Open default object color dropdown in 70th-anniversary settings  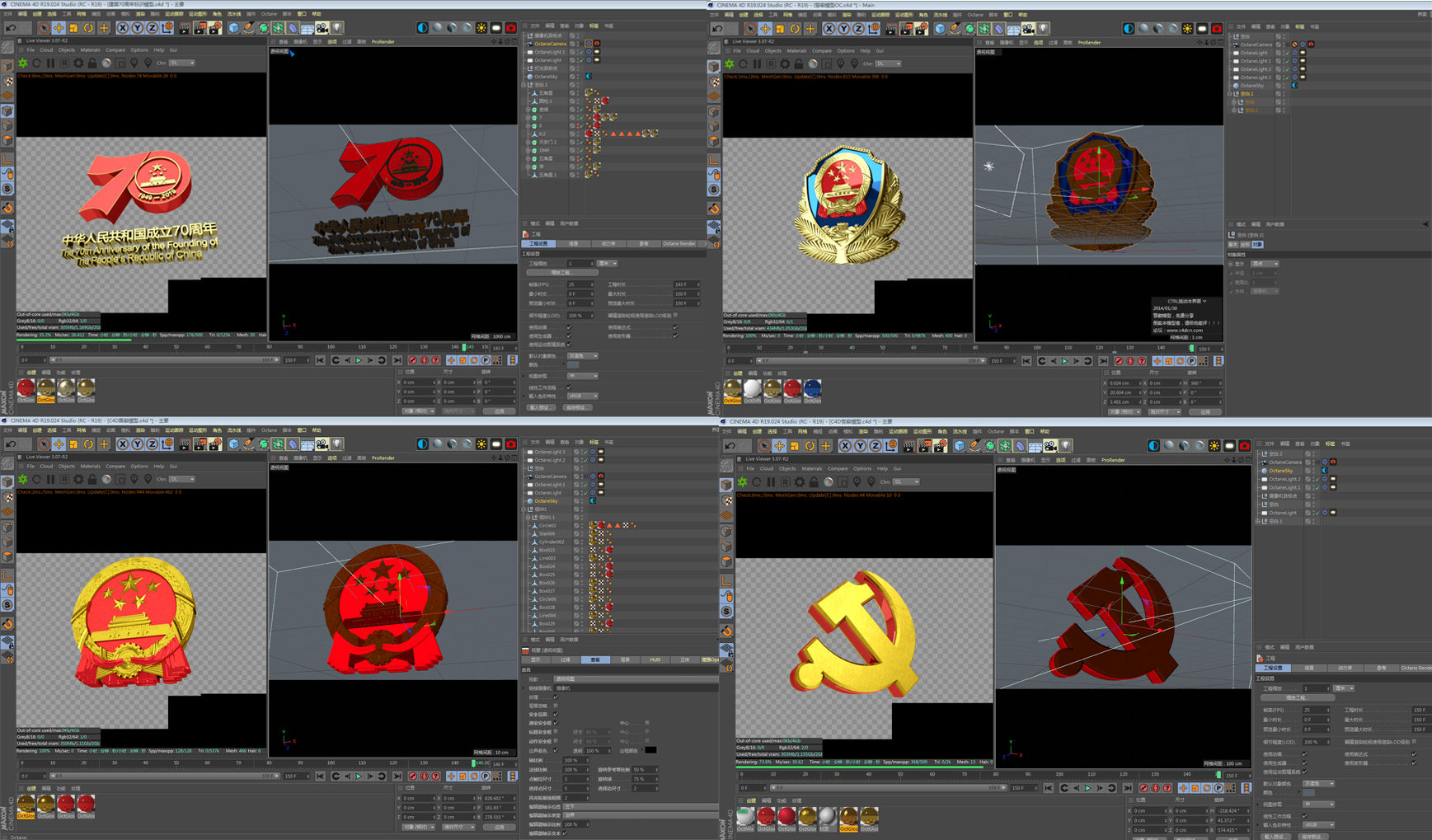point(583,356)
